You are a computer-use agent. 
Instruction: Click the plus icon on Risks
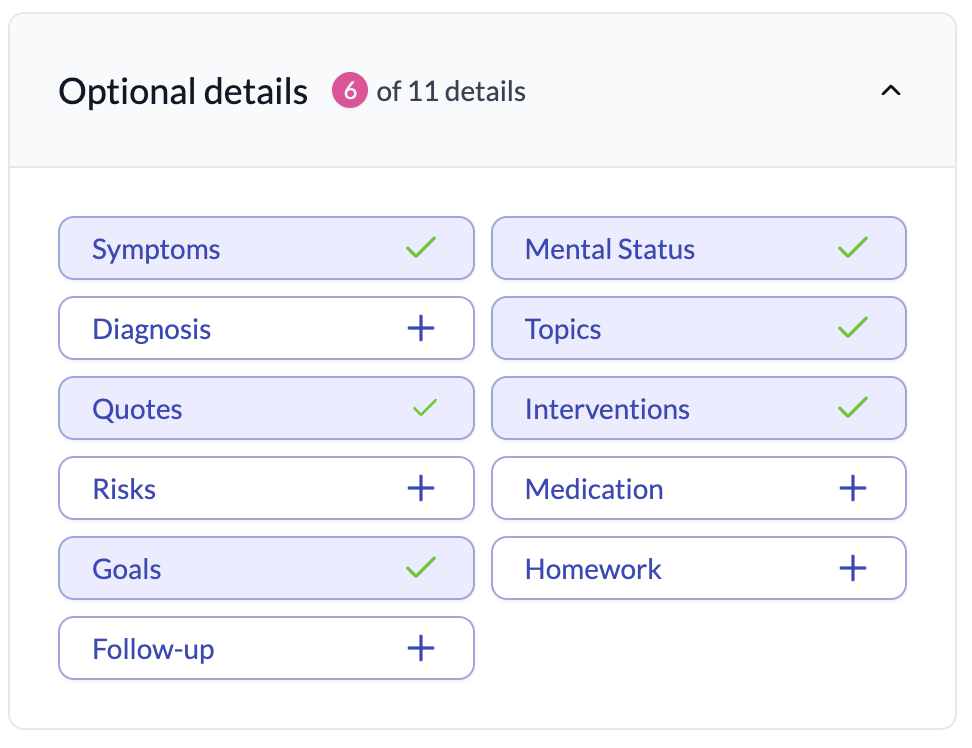pyautogui.click(x=421, y=488)
